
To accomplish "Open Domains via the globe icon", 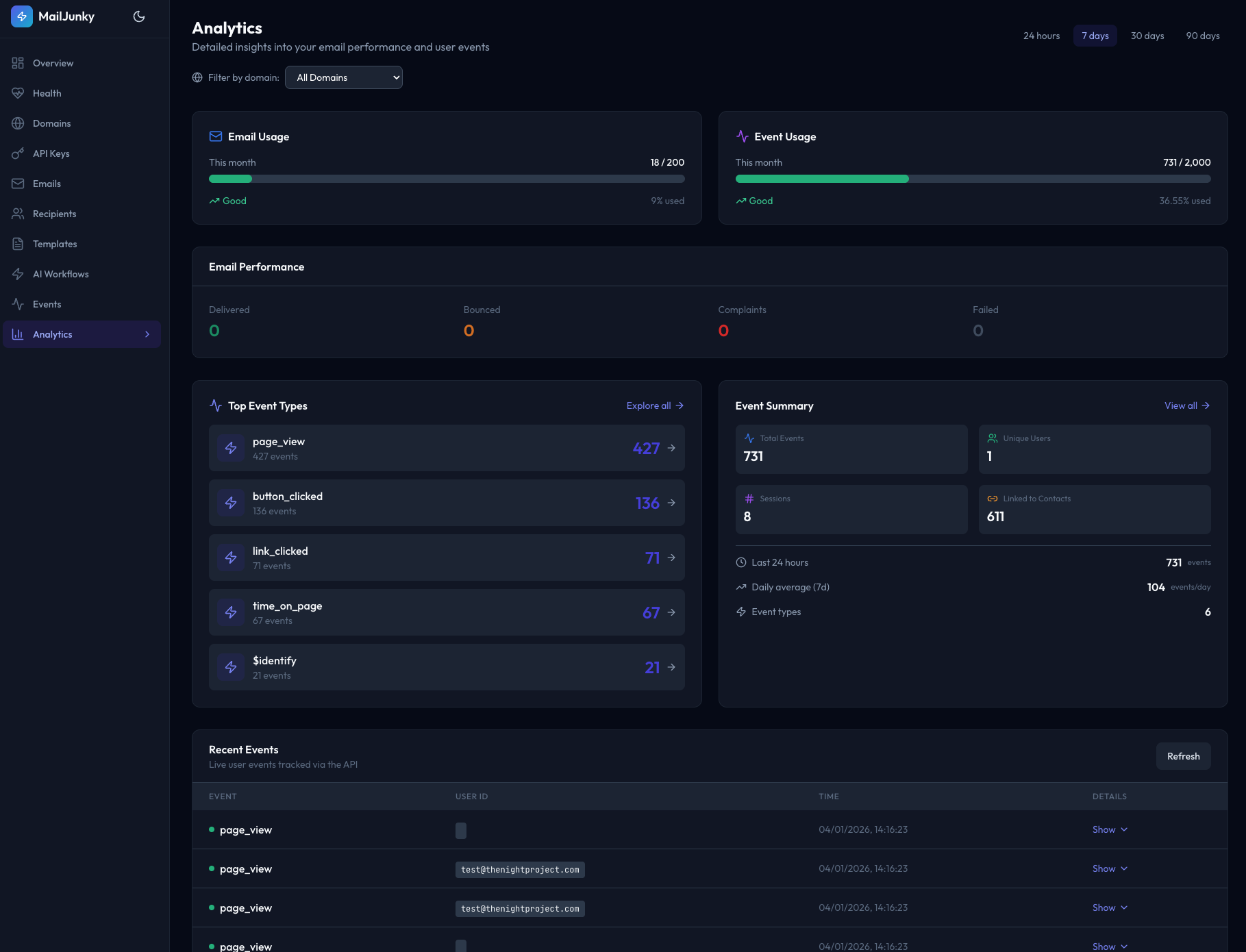I will pyautogui.click(x=18, y=123).
